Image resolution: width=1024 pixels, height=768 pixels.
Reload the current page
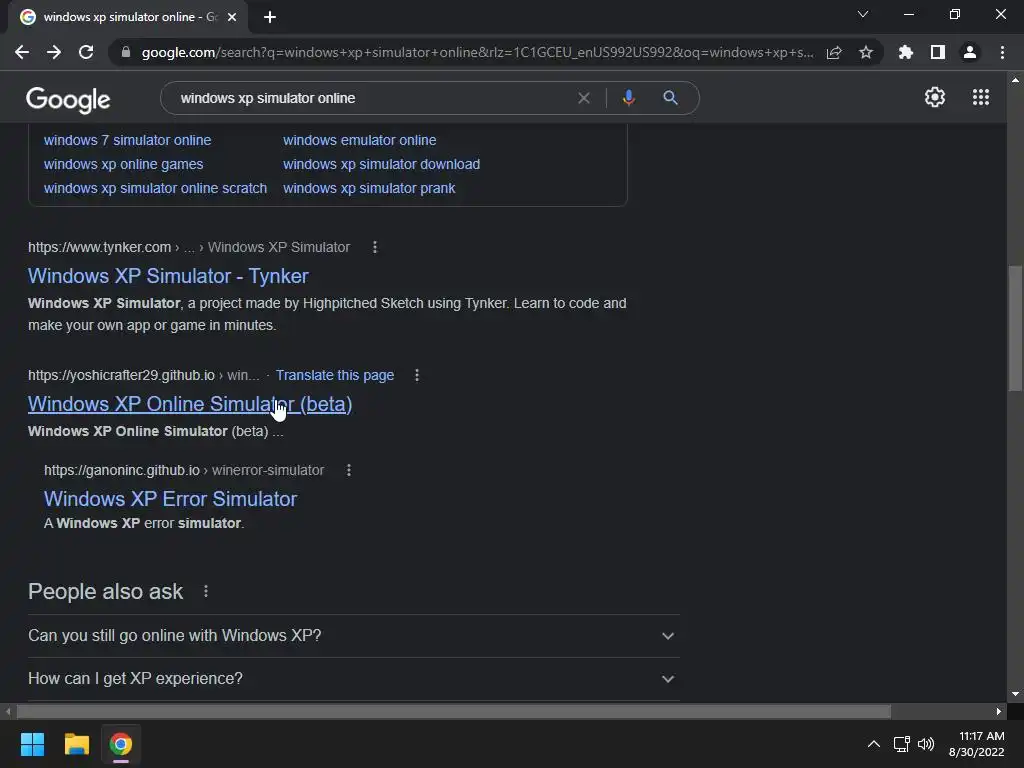pos(86,52)
